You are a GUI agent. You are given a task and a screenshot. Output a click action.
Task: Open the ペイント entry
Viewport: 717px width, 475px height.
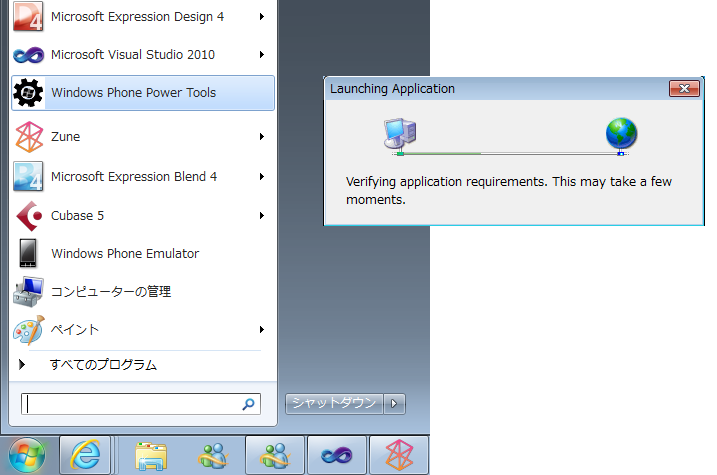coord(143,329)
